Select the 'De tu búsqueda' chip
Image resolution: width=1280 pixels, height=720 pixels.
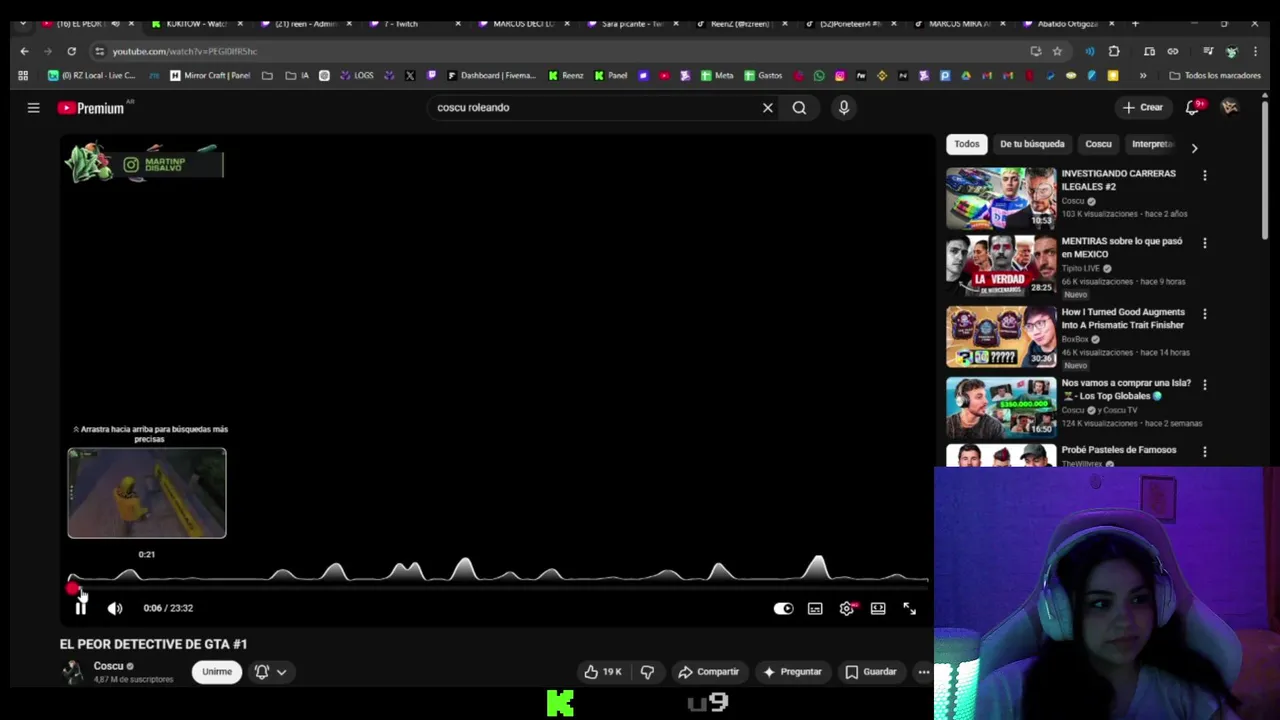(1032, 144)
